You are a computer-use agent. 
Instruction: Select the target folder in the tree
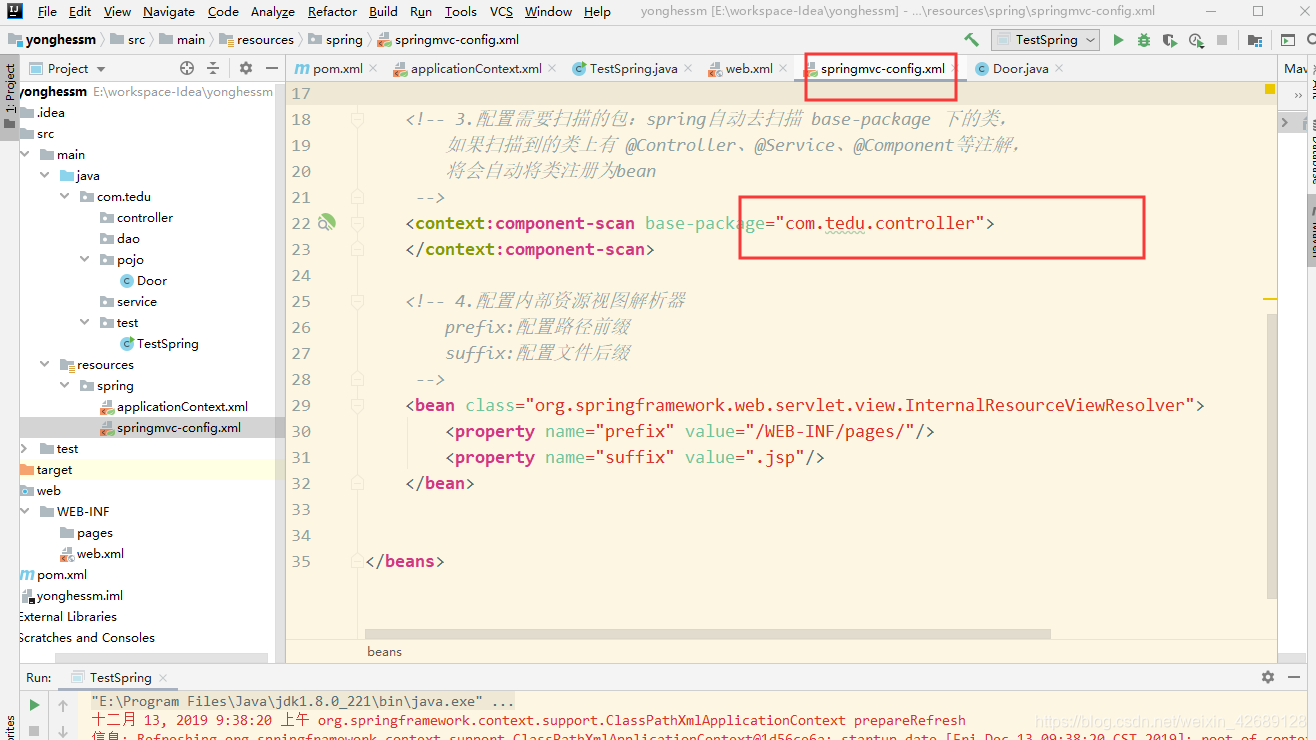(47, 470)
